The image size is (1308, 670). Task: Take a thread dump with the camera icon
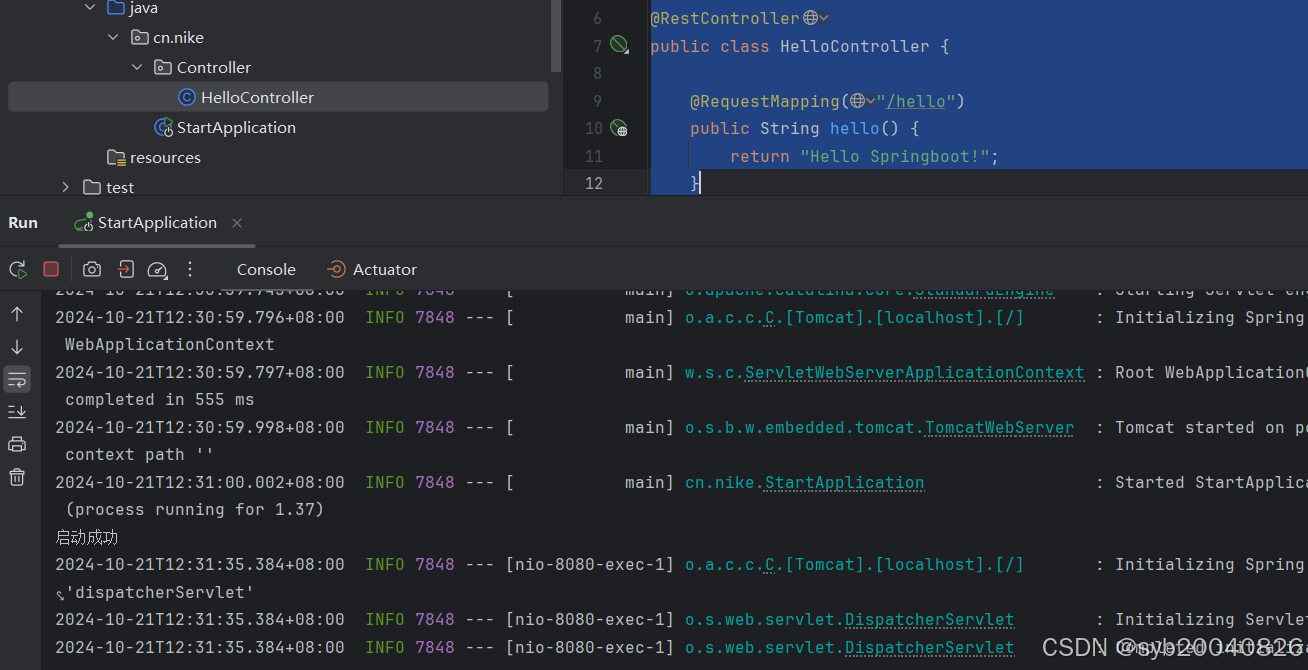92,269
